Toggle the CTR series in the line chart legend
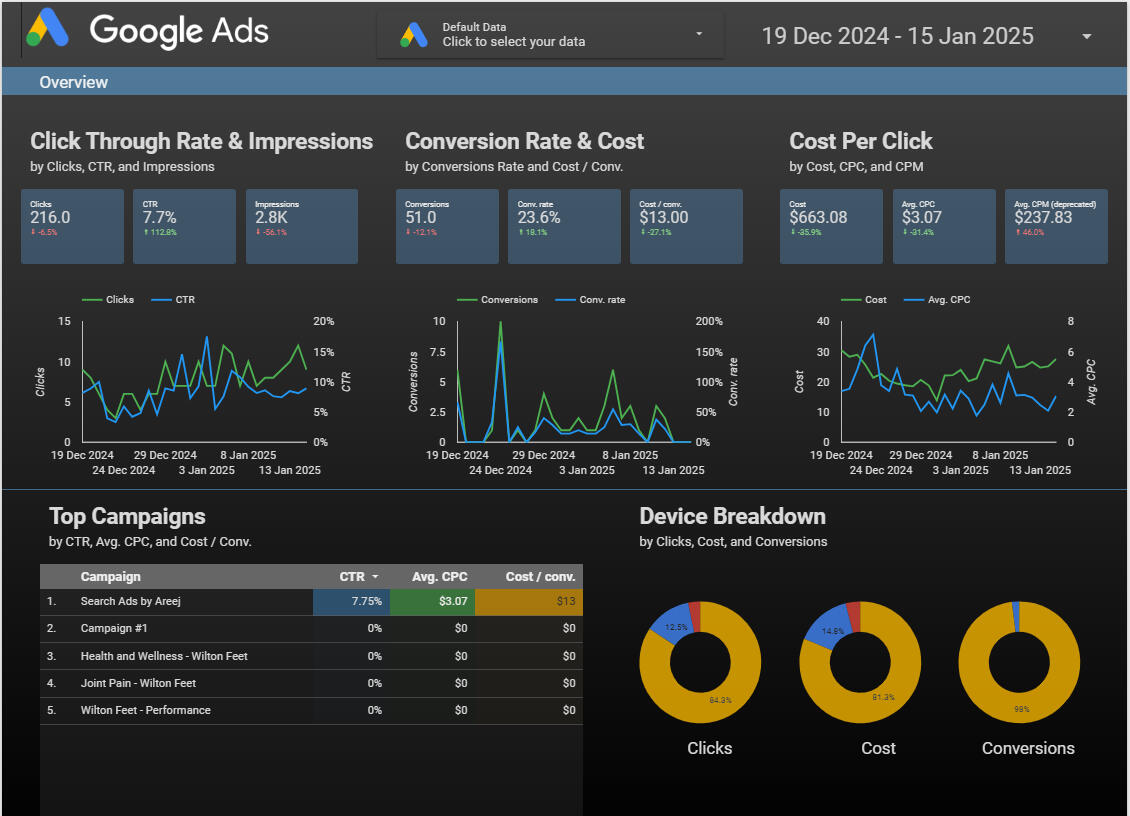The image size is (1130, 816). pyautogui.click(x=174, y=299)
